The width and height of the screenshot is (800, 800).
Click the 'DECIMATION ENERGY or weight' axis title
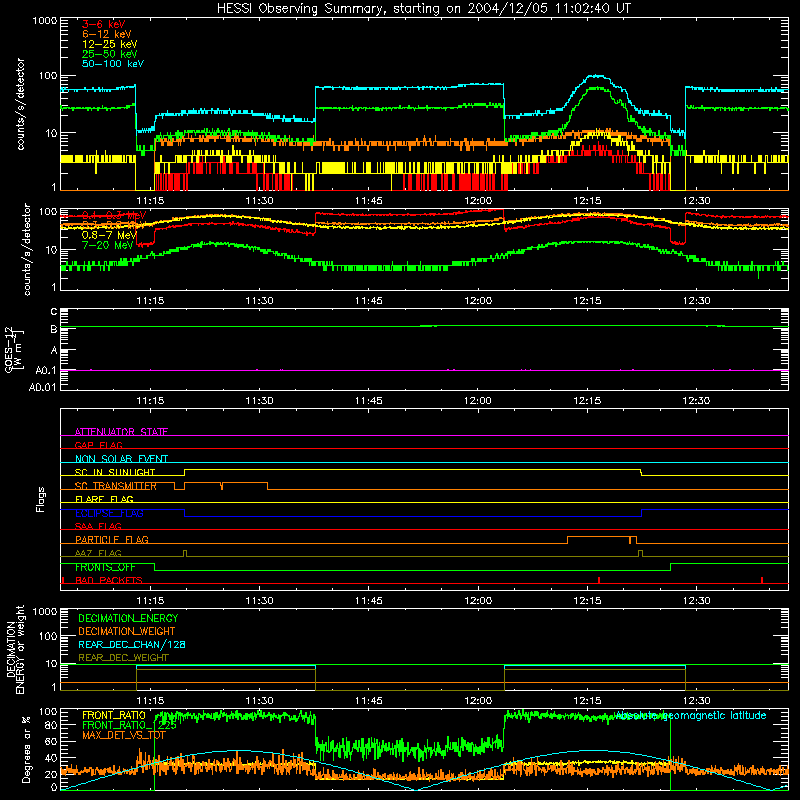(15, 649)
